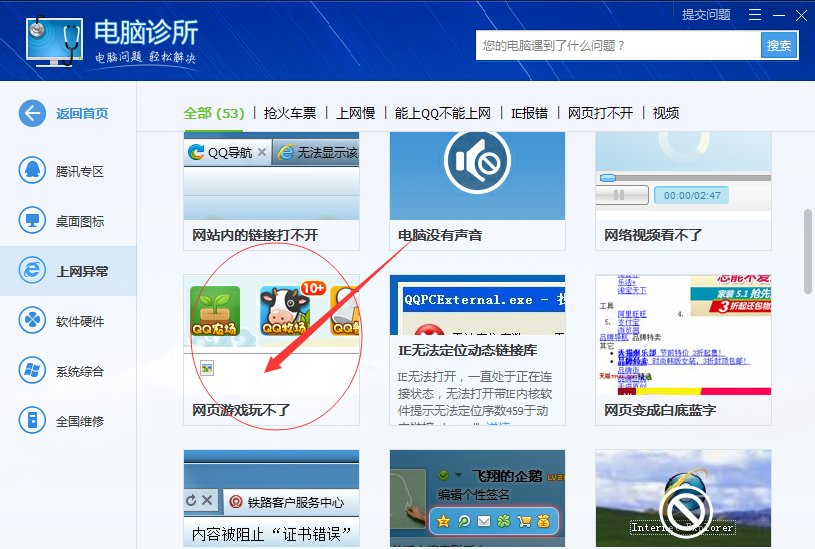Click the blocked Internet Explorer icon thumbnail
This screenshot has width=815, height=549.
click(x=683, y=498)
